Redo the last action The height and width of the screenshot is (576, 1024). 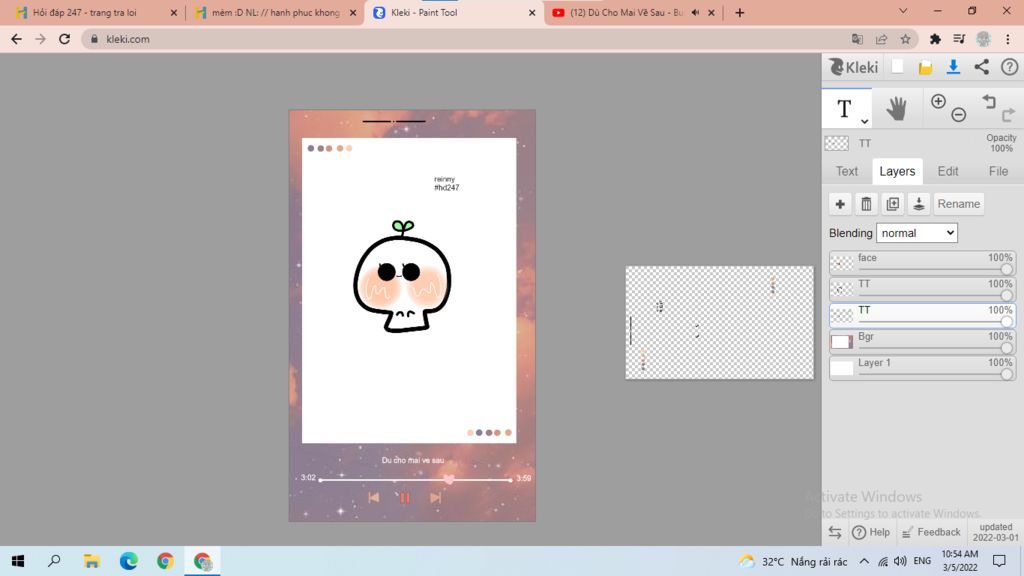(x=1008, y=115)
